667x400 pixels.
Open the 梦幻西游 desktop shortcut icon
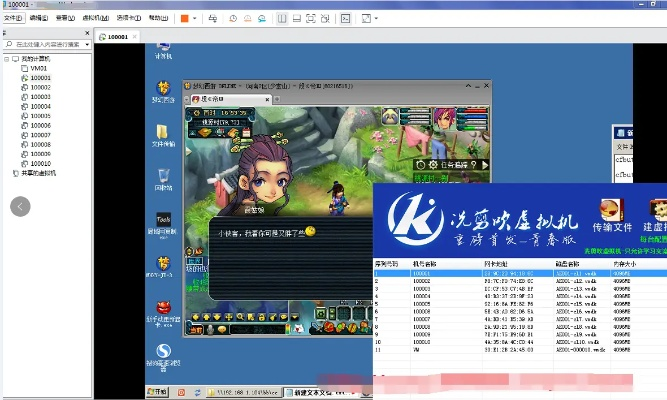pyautogui.click(x=163, y=92)
